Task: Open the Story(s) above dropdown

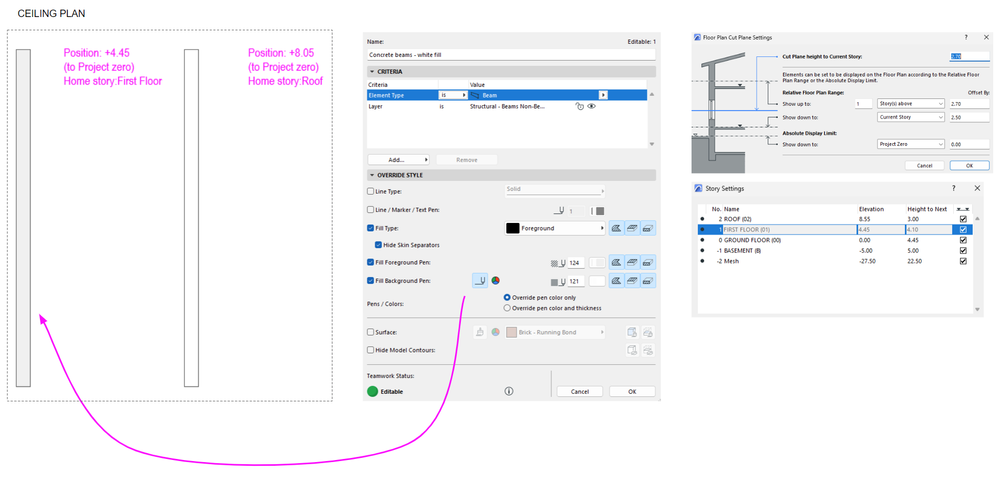Action: (910, 104)
